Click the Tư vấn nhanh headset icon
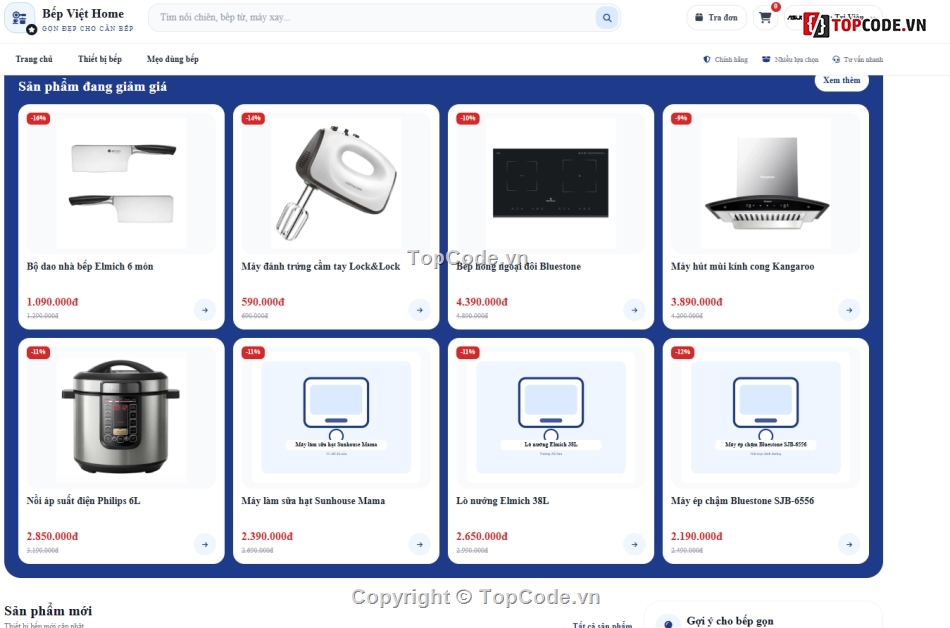 pos(836,59)
